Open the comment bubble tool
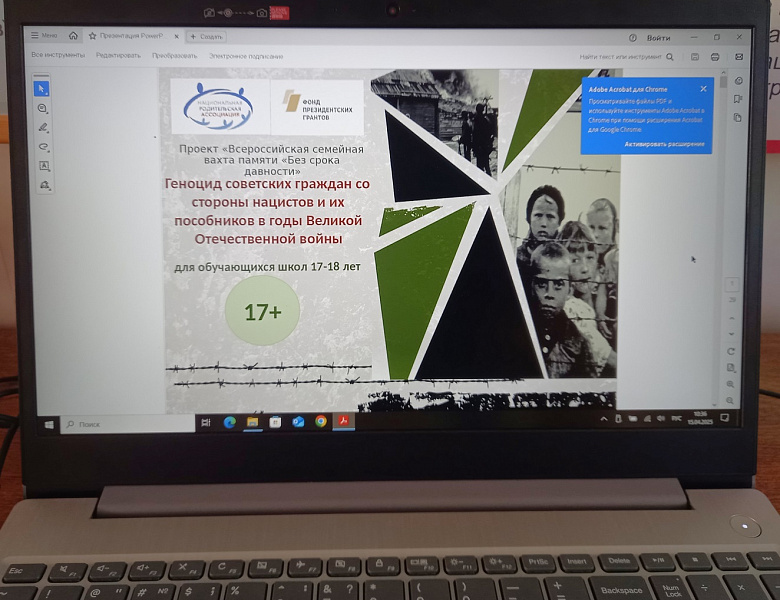The width and height of the screenshot is (780, 600). click(43, 108)
